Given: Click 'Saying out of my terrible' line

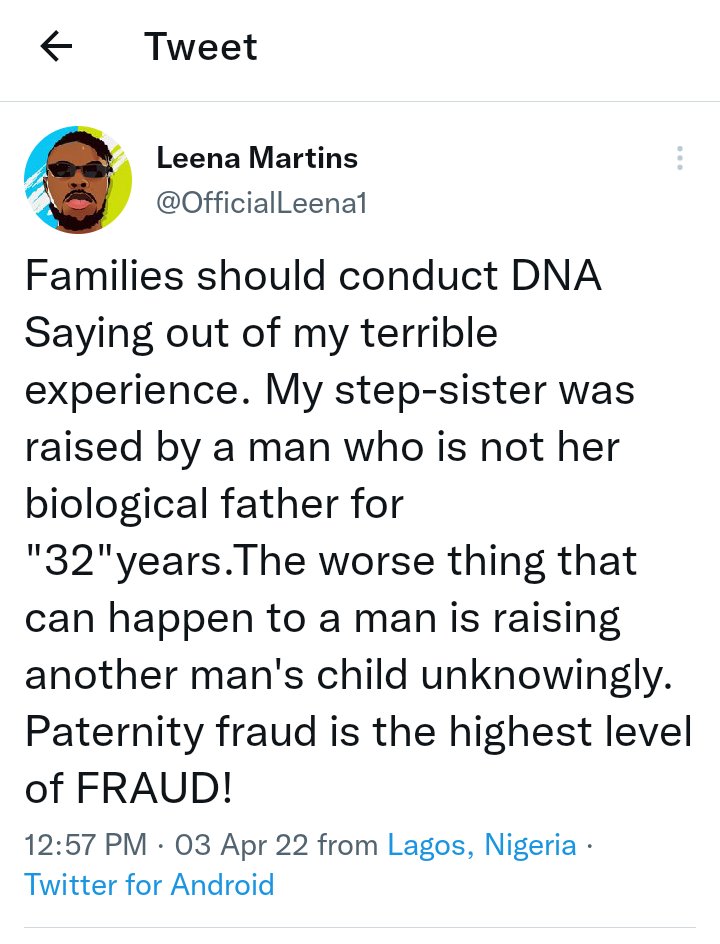Looking at the screenshot, I should coord(261,333).
